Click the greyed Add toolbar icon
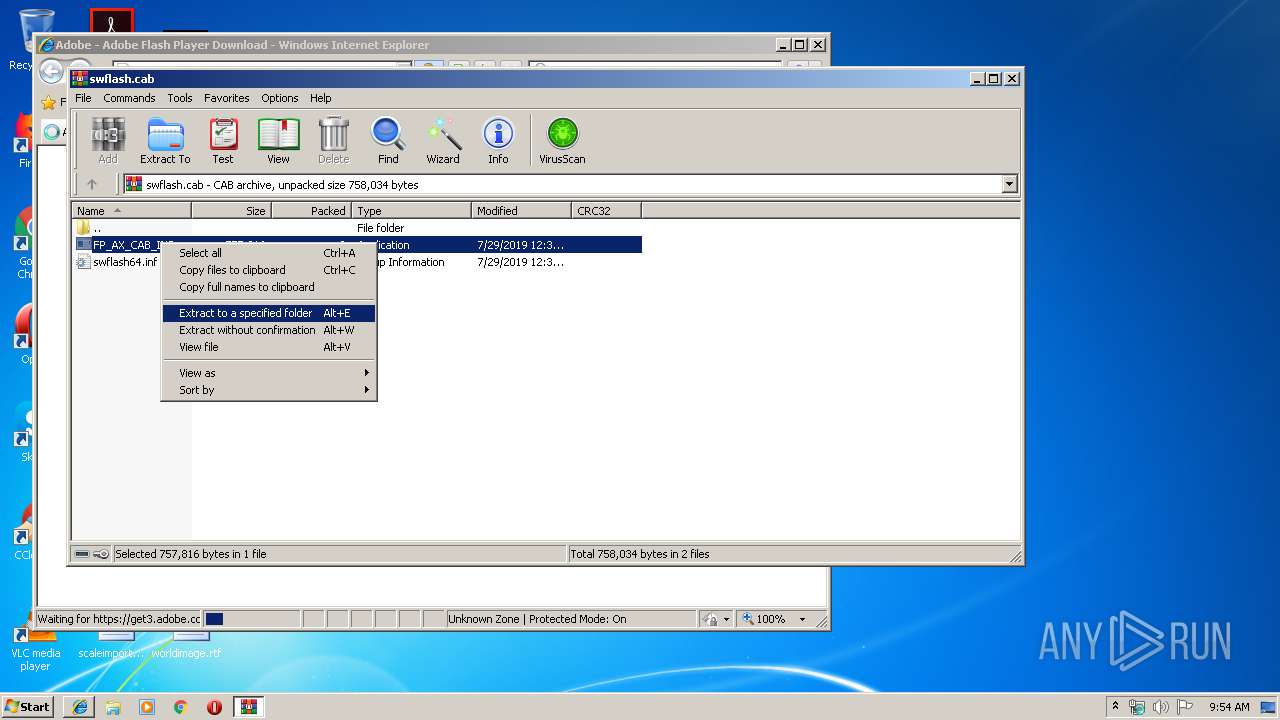Image resolution: width=1280 pixels, height=720 pixels. (x=108, y=141)
